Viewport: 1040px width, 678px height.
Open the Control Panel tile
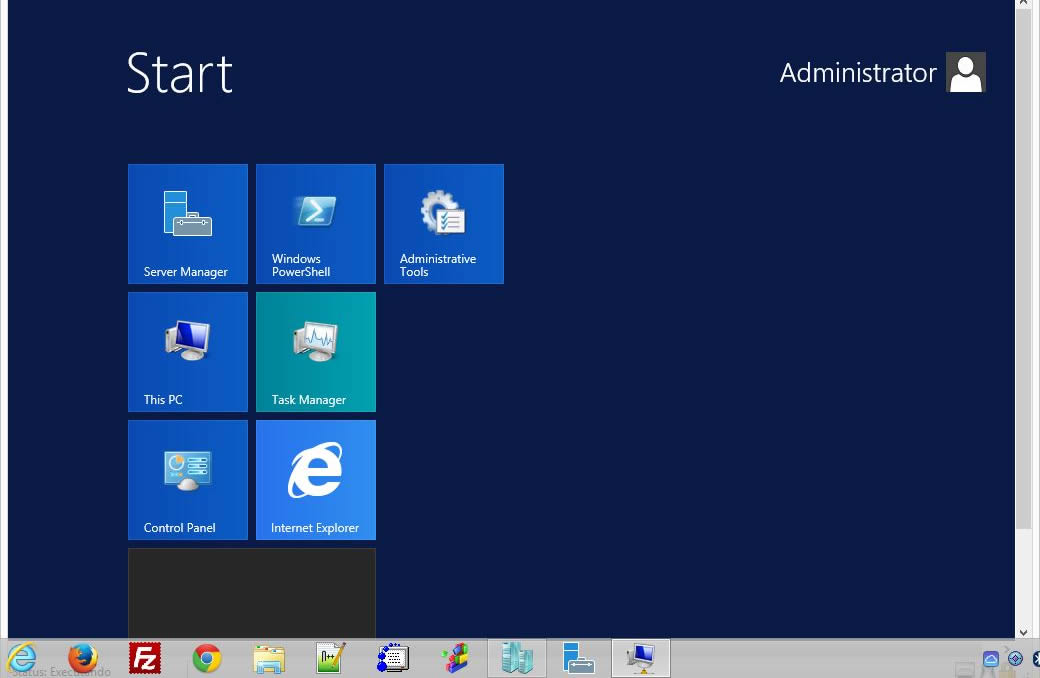pos(187,479)
